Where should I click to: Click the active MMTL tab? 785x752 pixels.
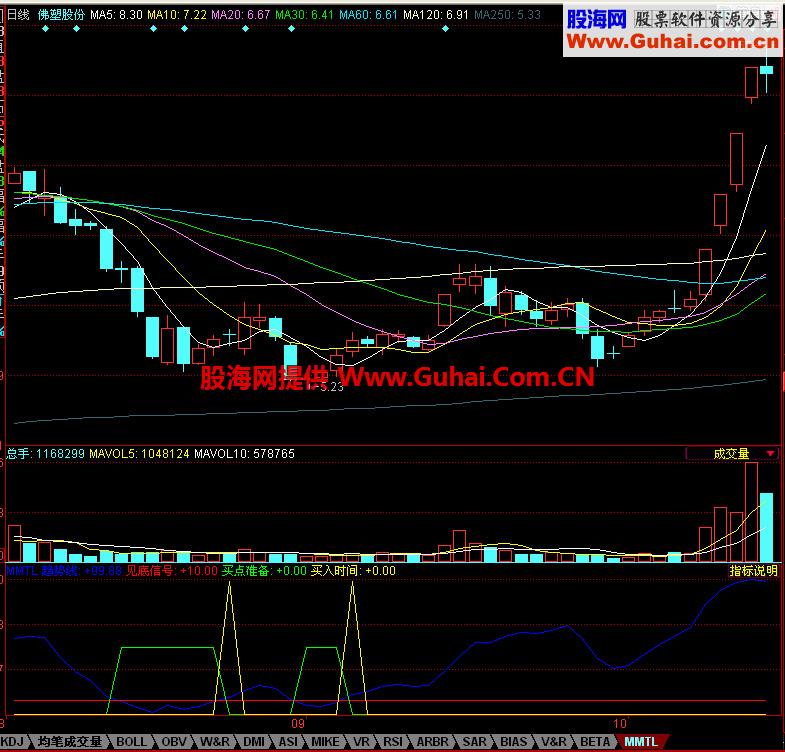[x=641, y=741]
